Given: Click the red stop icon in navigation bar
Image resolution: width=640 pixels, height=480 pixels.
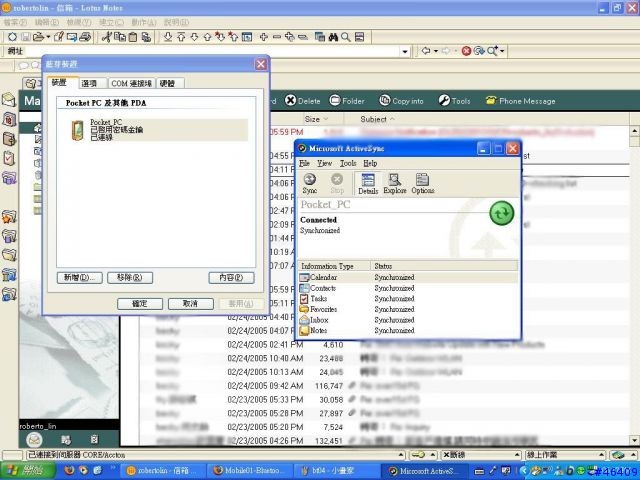Looking at the screenshot, I should coord(466,51).
